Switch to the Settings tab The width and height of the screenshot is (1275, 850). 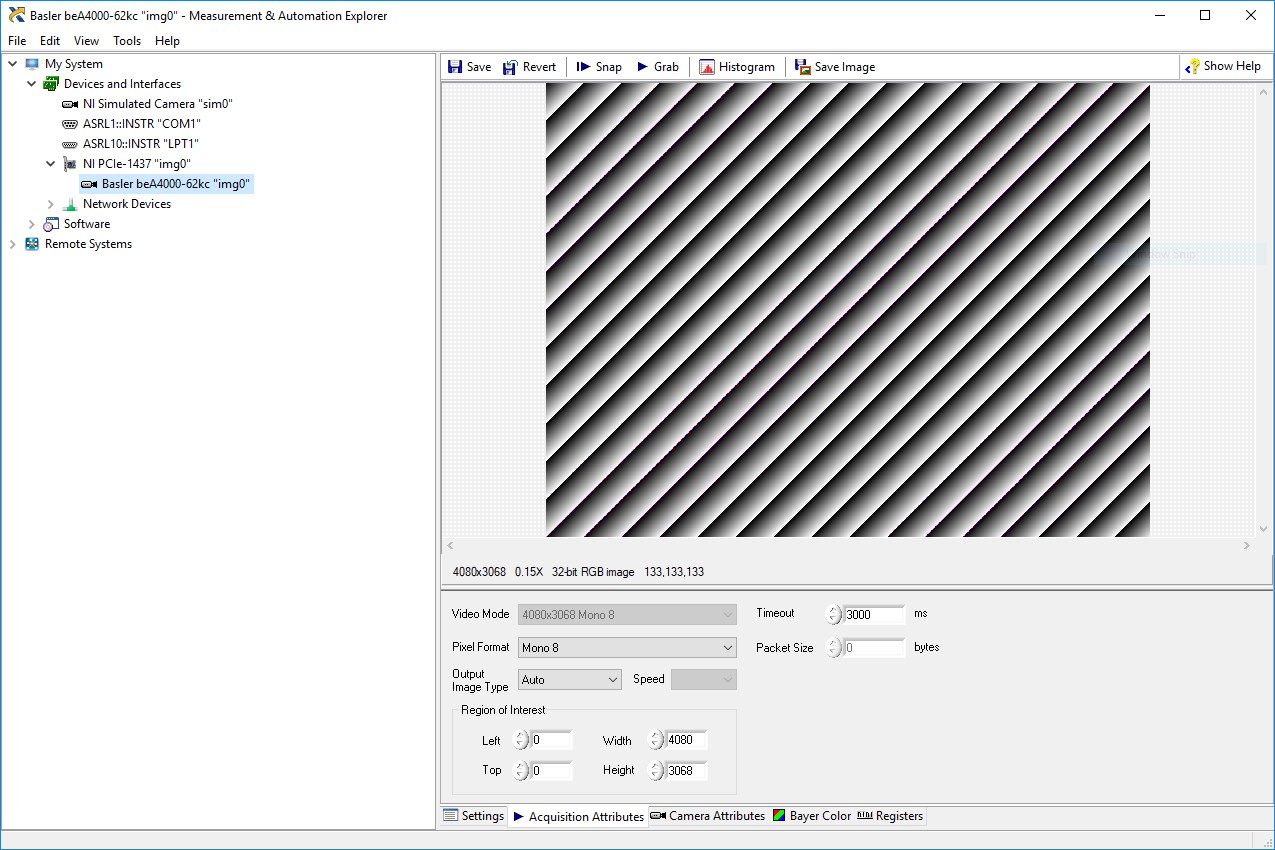[474, 816]
